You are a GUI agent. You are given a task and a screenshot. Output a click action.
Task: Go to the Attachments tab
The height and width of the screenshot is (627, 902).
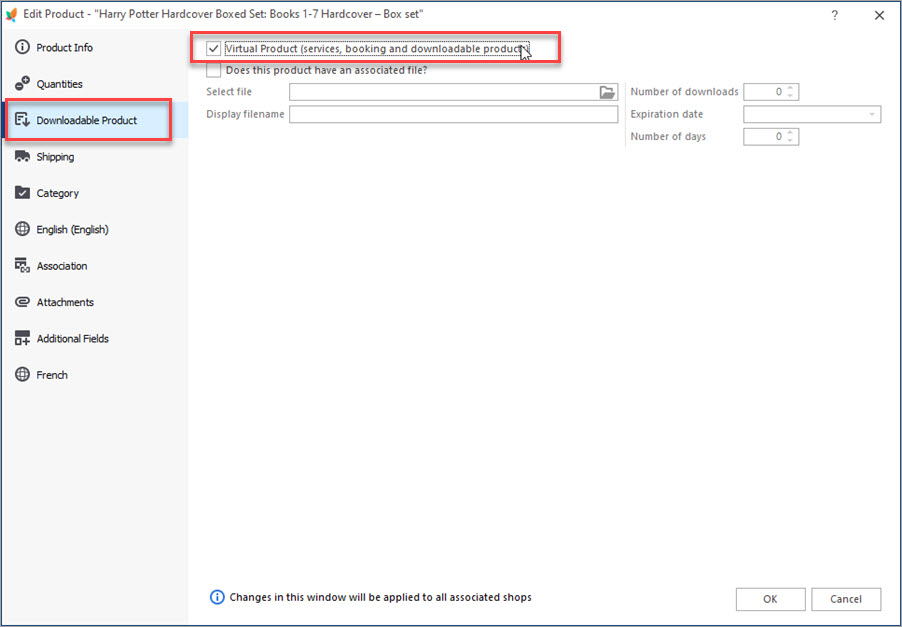click(94, 302)
